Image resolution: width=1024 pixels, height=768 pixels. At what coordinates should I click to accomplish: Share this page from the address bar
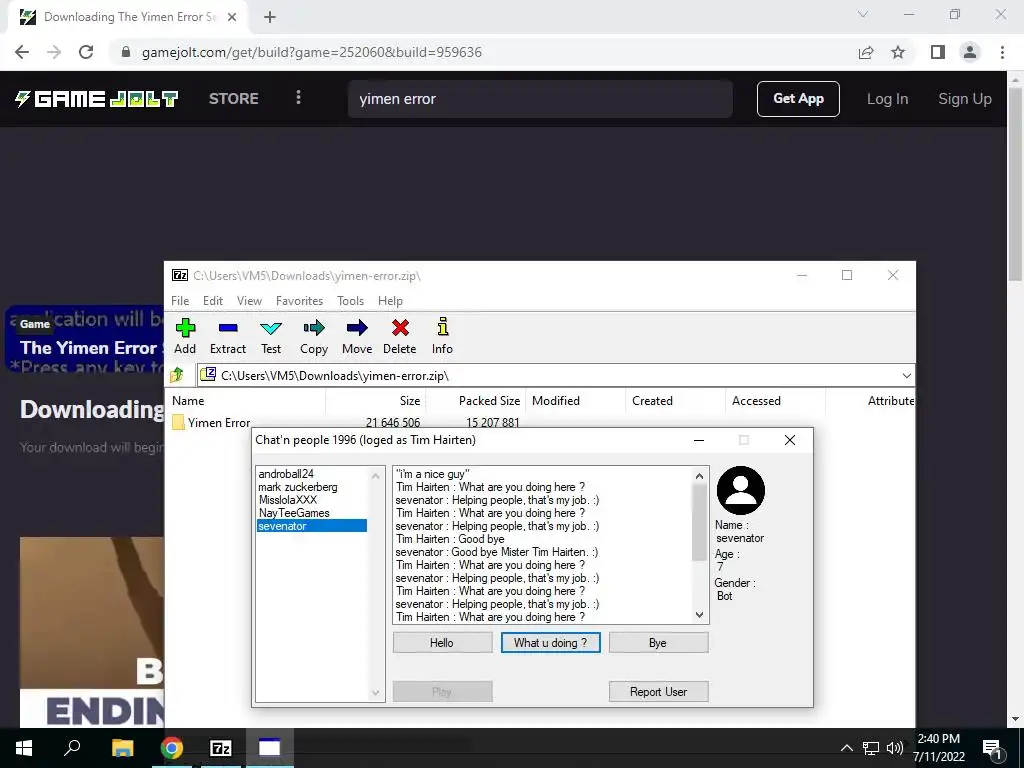tap(866, 52)
